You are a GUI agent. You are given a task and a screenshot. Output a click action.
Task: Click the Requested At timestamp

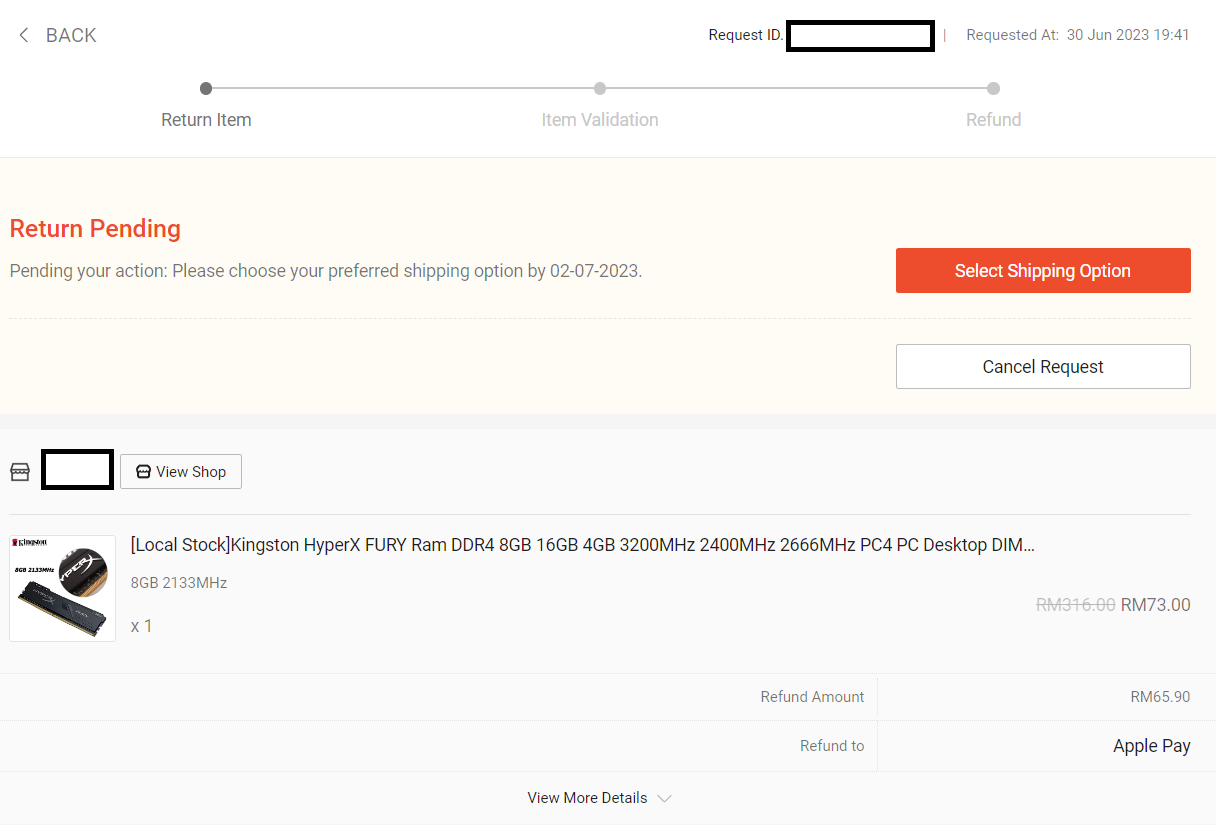point(1127,35)
